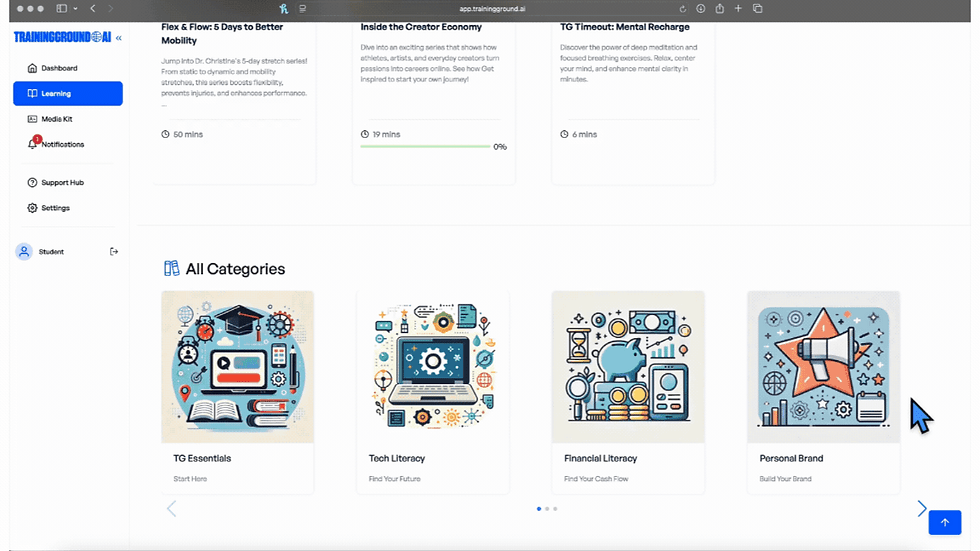This screenshot has height=551, width=980.
Task: Click the clock icon beside 19 mins
Action: [365, 134]
